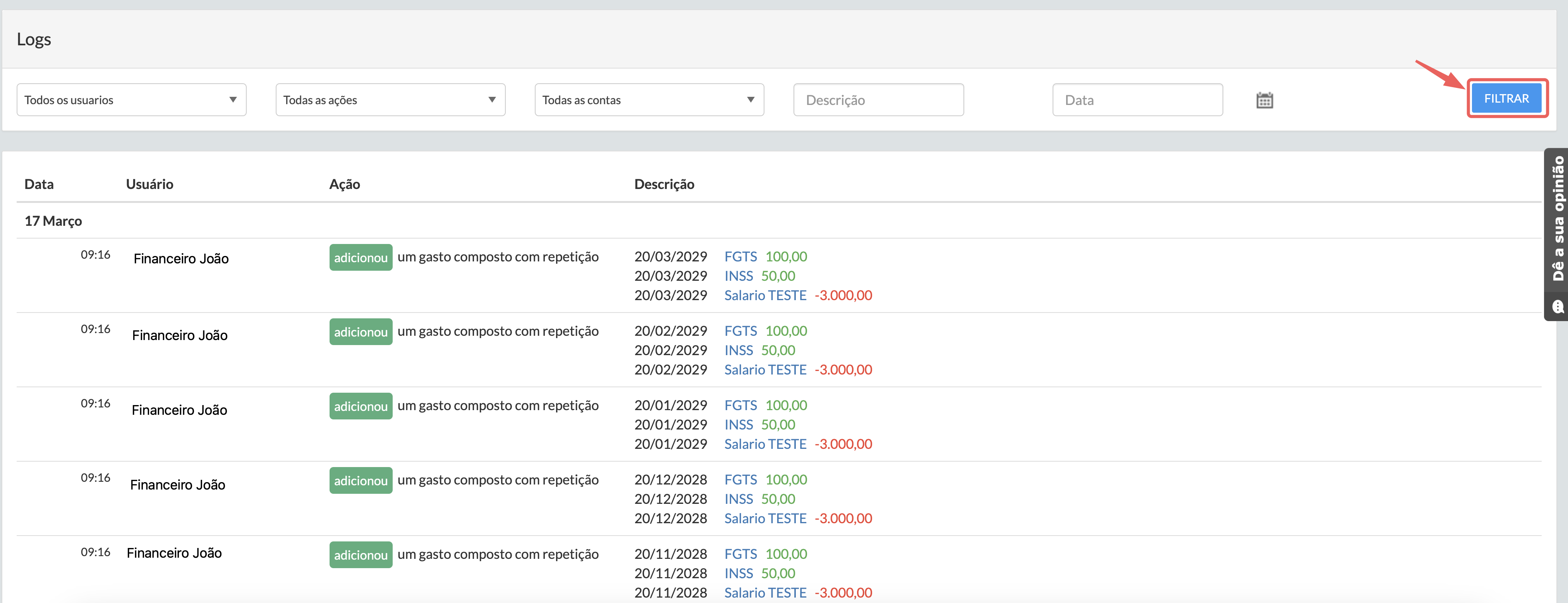
Task: Open the calendar date picker icon
Action: (x=1264, y=100)
